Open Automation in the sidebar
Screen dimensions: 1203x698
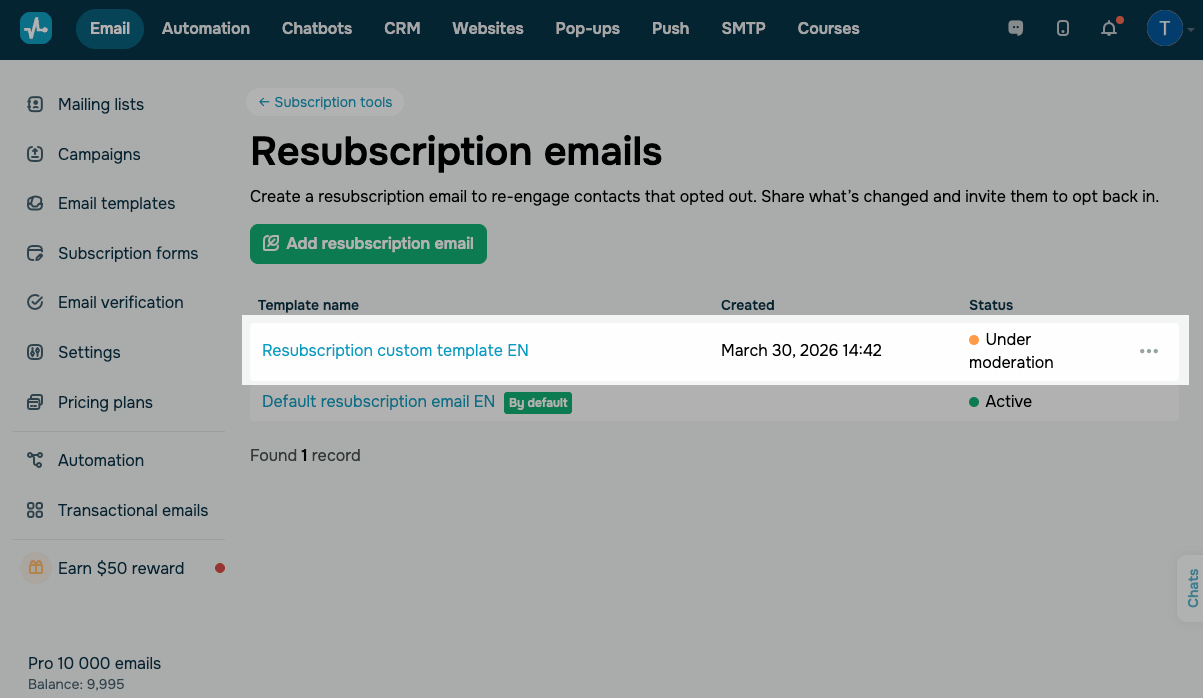tap(101, 460)
